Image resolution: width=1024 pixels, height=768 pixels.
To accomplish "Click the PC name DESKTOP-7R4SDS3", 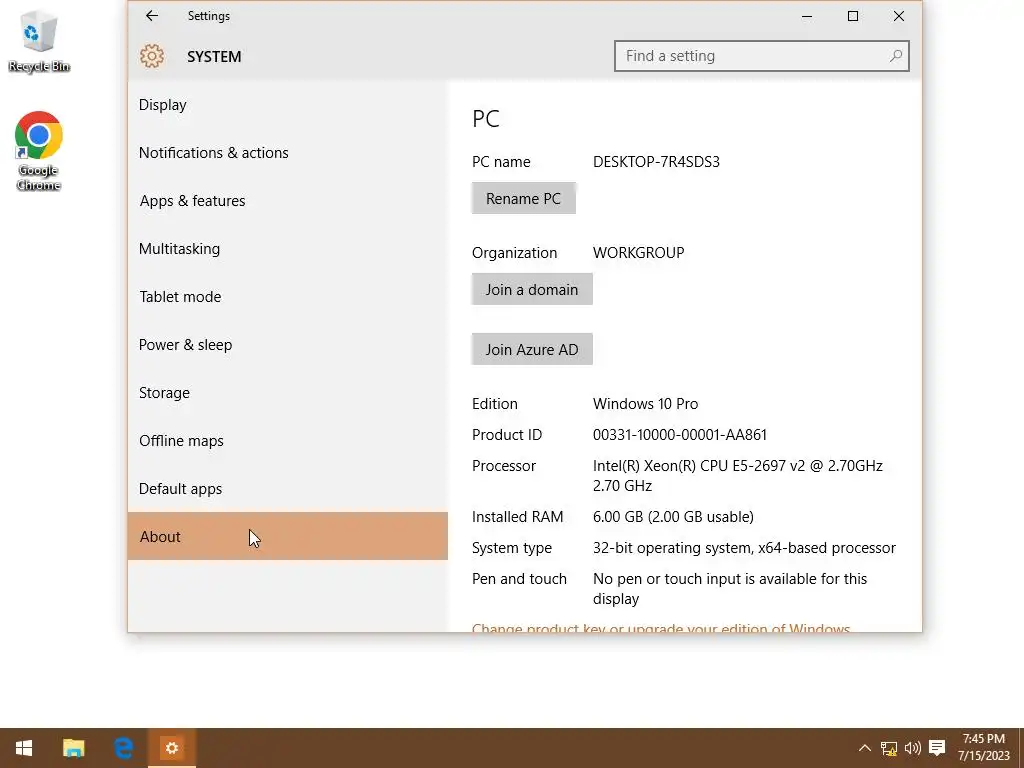I will 656,162.
